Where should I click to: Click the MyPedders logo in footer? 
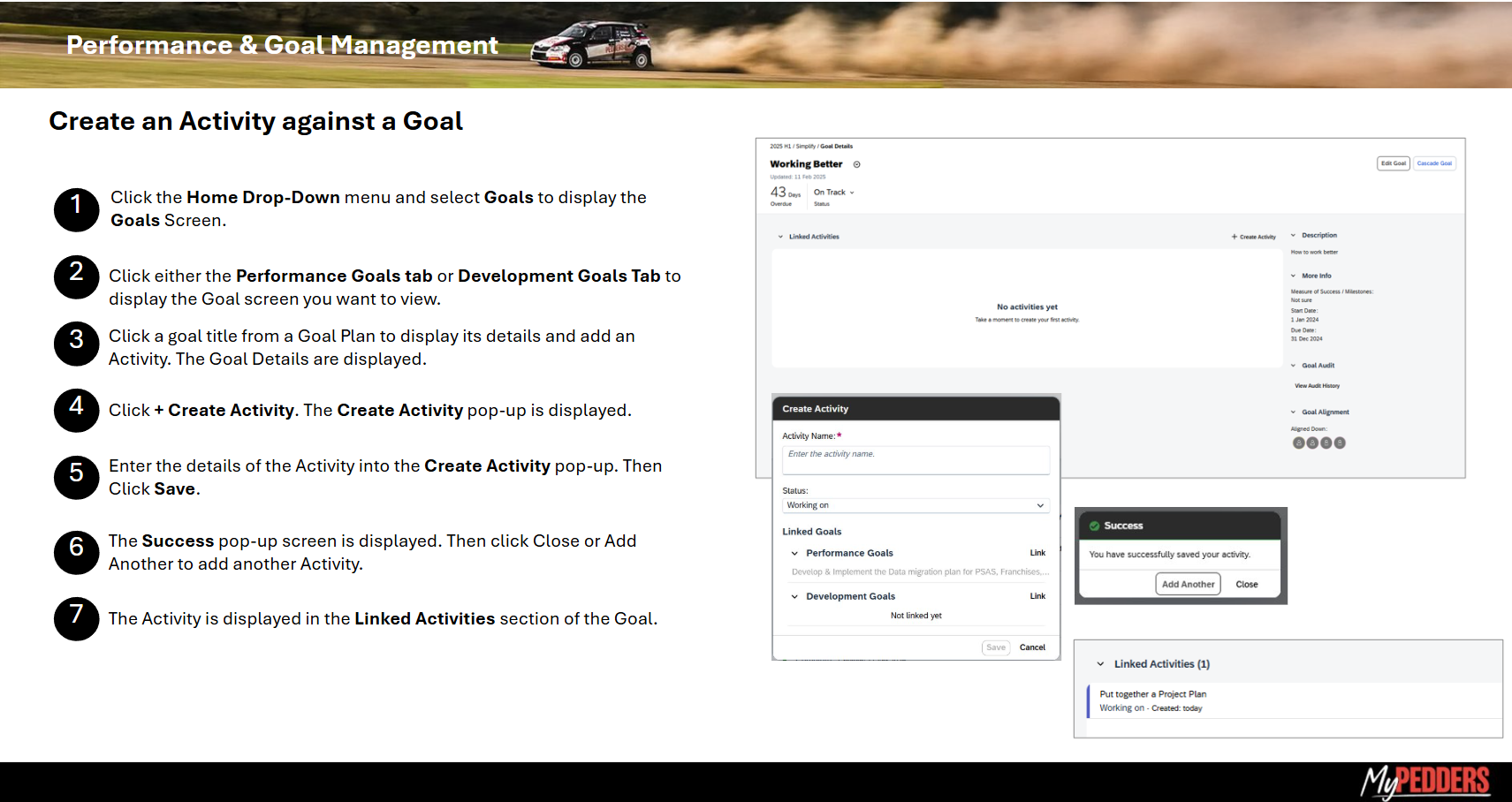tap(1425, 781)
